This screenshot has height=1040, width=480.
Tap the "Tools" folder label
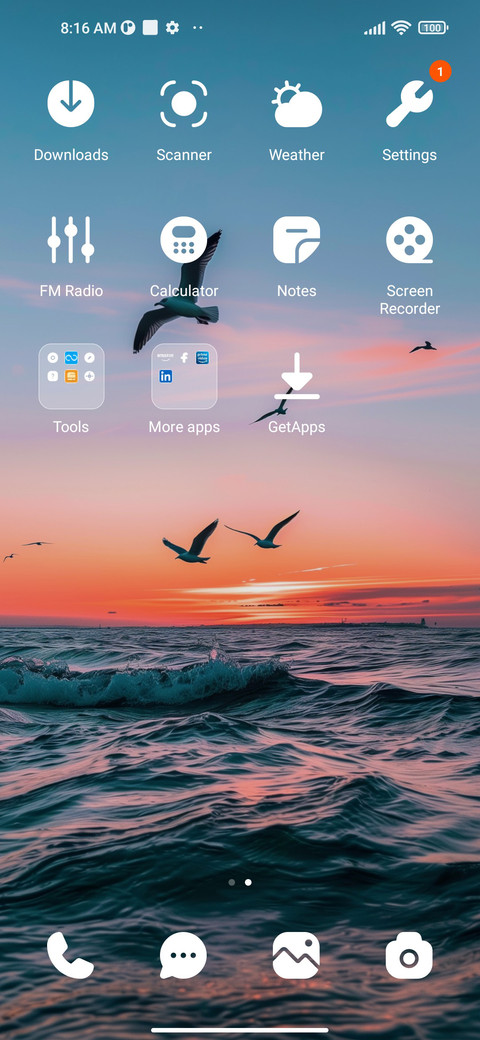point(71,427)
